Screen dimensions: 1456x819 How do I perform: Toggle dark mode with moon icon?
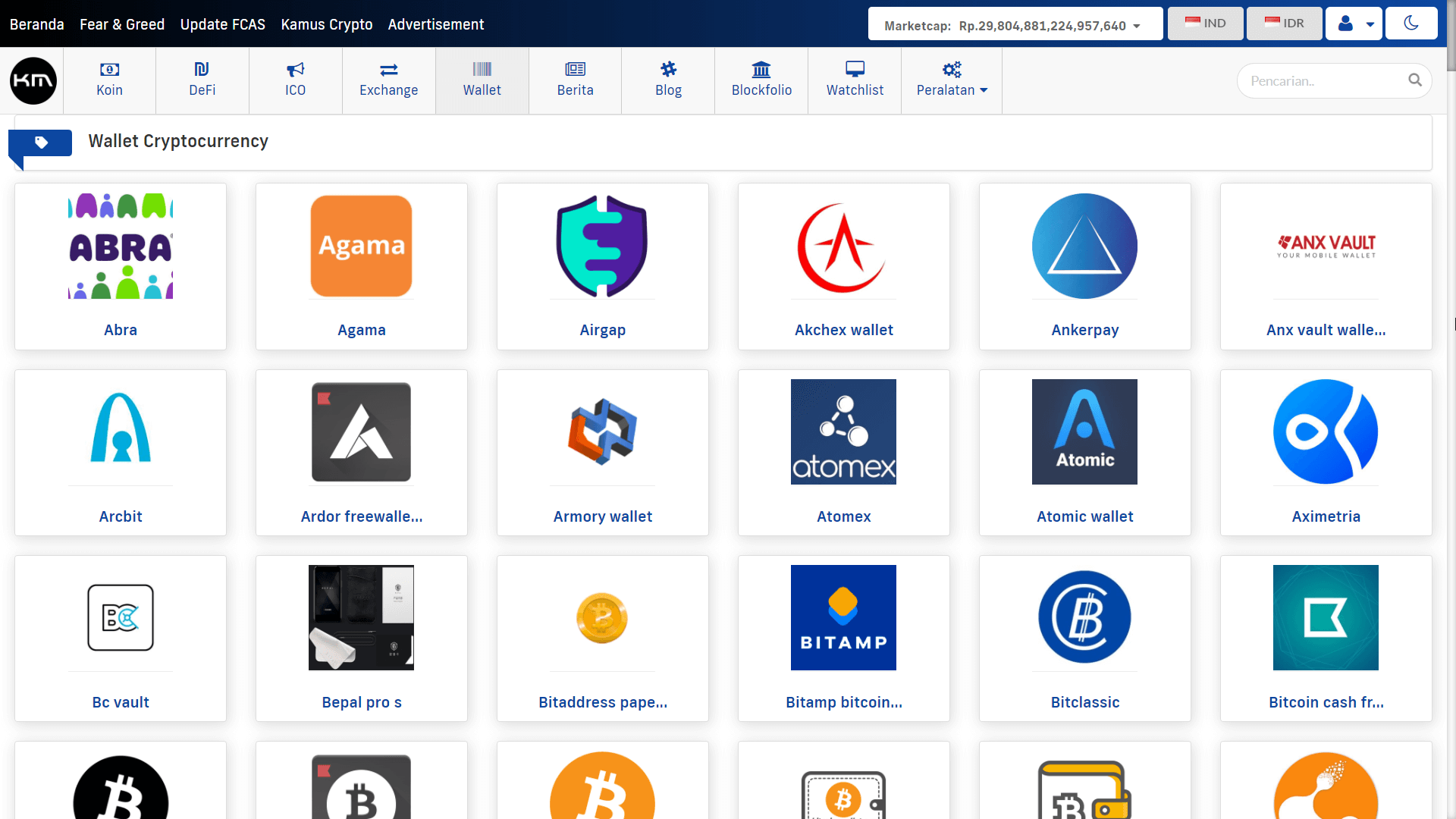pos(1411,24)
